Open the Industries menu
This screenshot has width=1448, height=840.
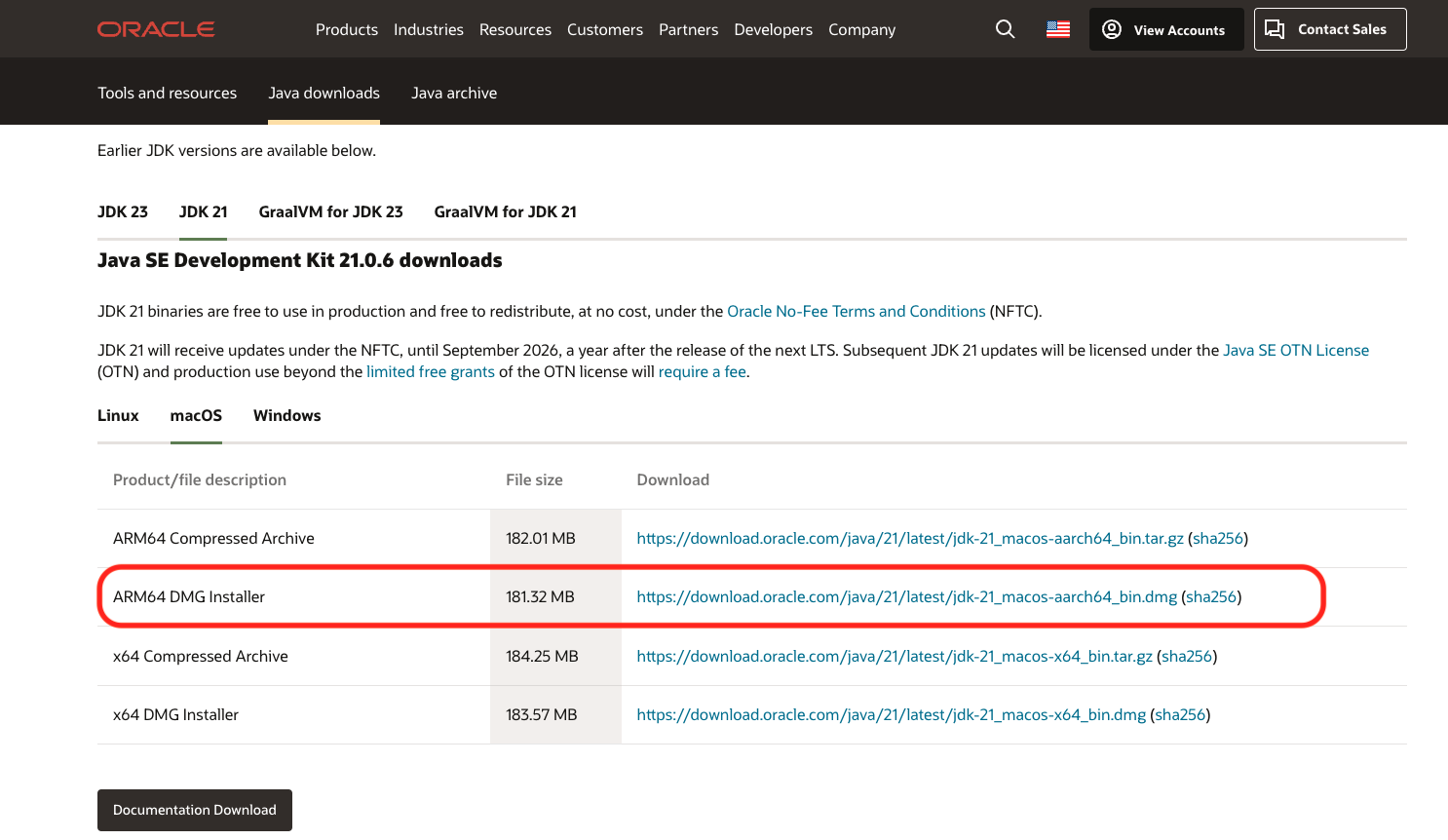tap(429, 29)
